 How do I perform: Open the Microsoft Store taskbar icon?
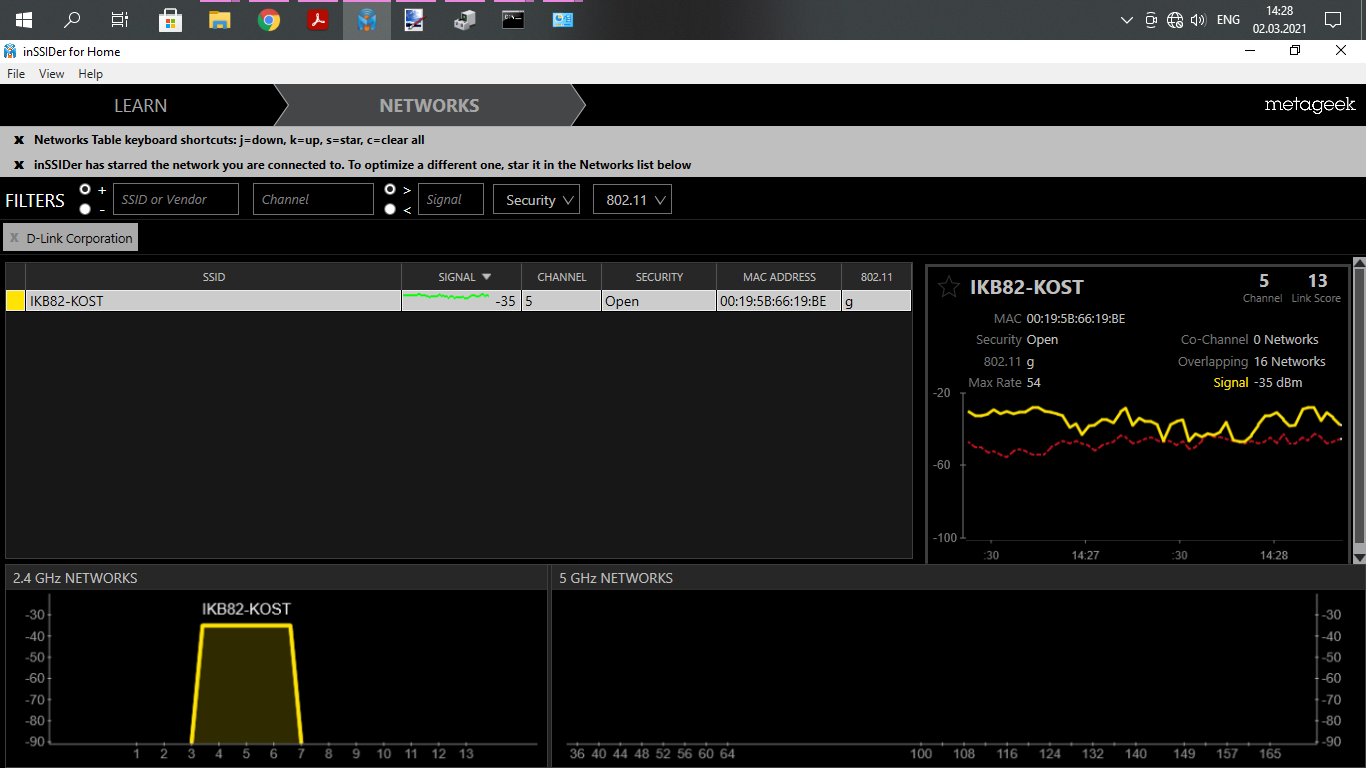(x=171, y=20)
